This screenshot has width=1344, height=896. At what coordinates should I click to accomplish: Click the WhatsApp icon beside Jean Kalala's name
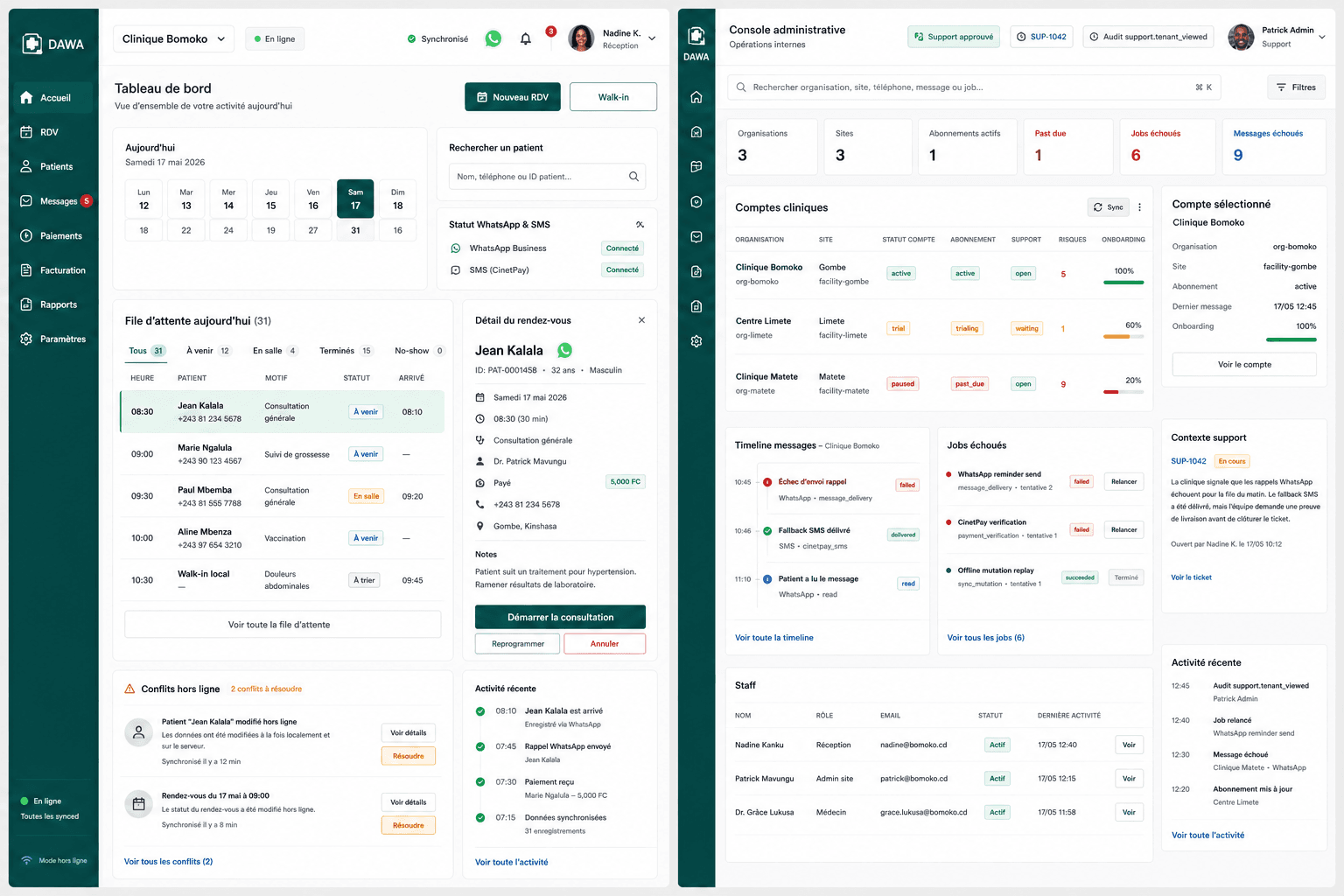point(565,350)
